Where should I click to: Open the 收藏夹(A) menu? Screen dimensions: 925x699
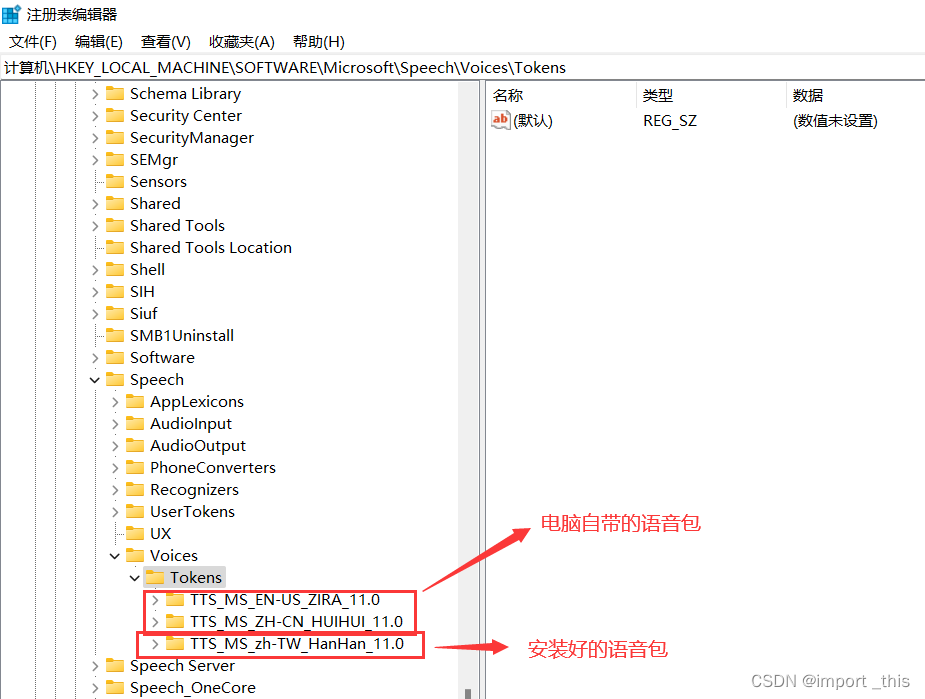click(242, 42)
